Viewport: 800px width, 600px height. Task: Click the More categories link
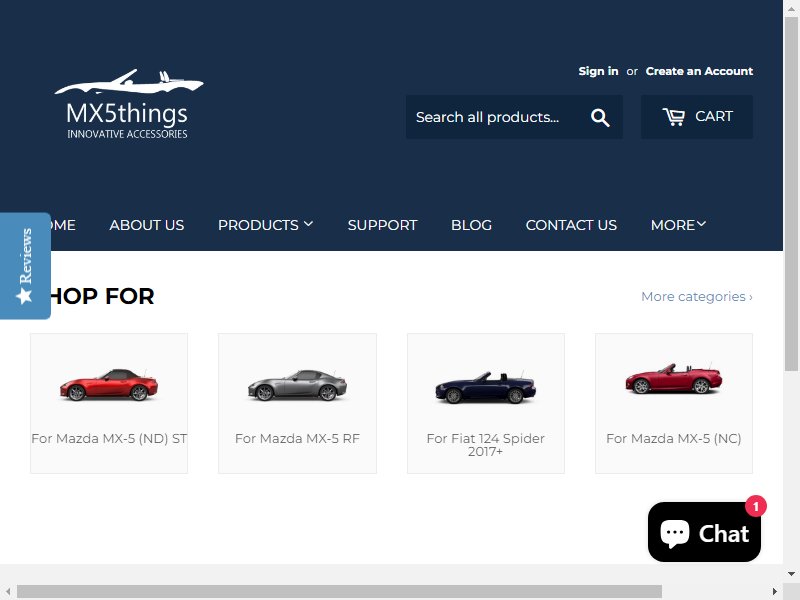point(696,296)
